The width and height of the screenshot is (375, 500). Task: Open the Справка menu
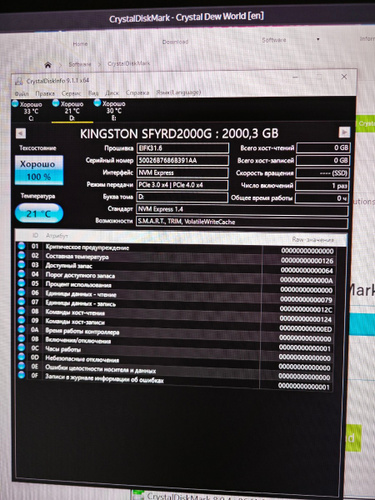137,92
